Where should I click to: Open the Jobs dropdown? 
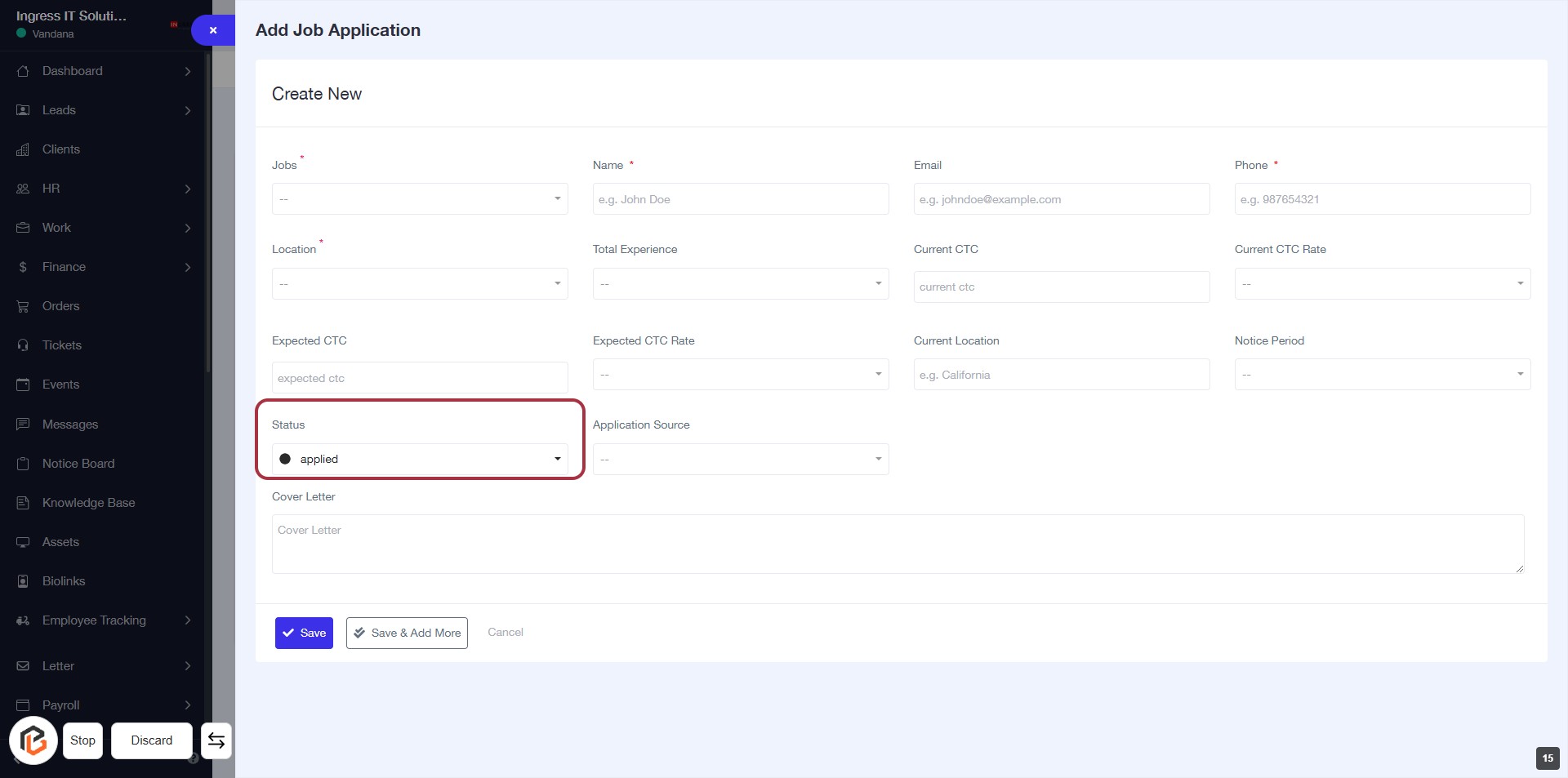420,199
